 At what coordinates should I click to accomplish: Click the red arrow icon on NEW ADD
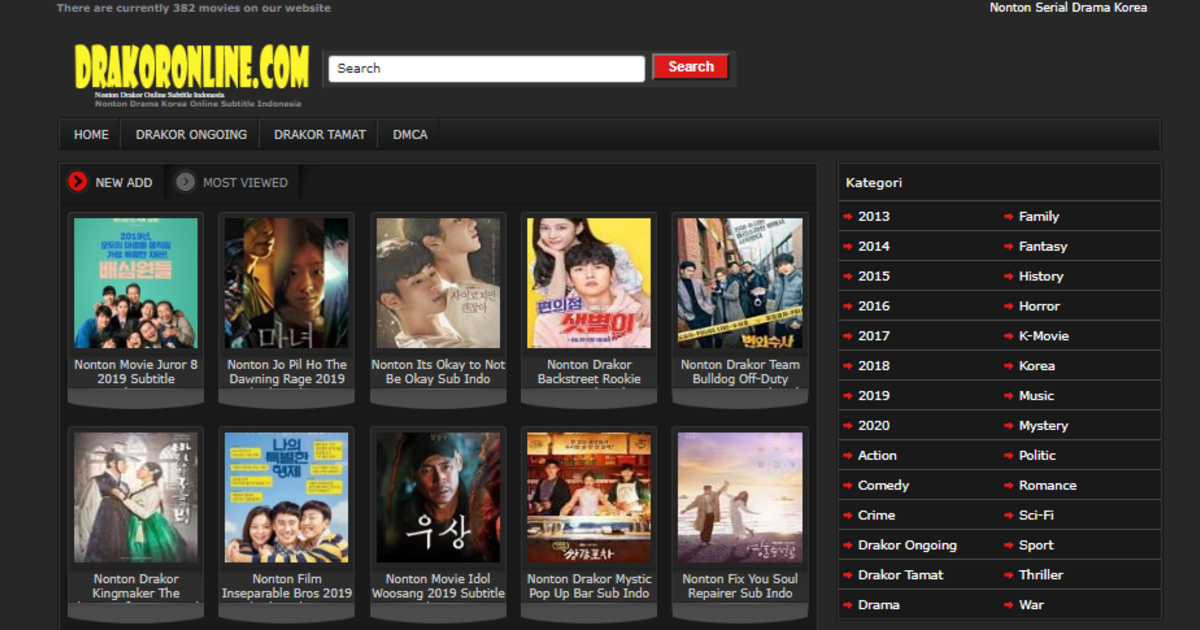click(78, 182)
